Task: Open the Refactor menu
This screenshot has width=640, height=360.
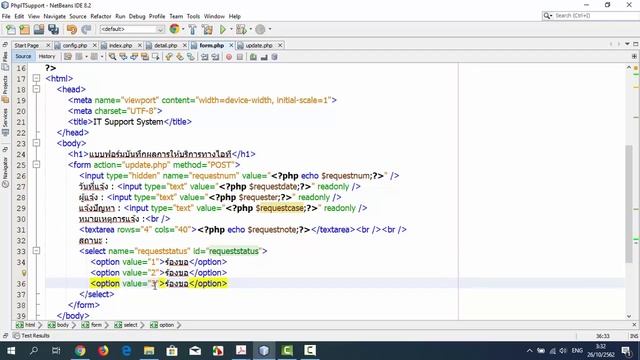Action: tap(101, 16)
